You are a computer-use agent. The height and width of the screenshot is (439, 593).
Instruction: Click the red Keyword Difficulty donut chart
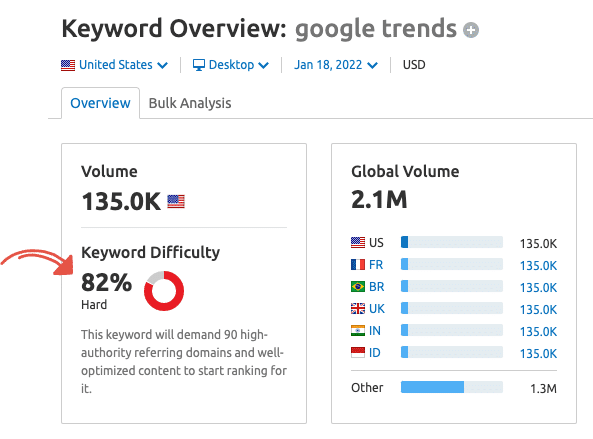click(164, 291)
